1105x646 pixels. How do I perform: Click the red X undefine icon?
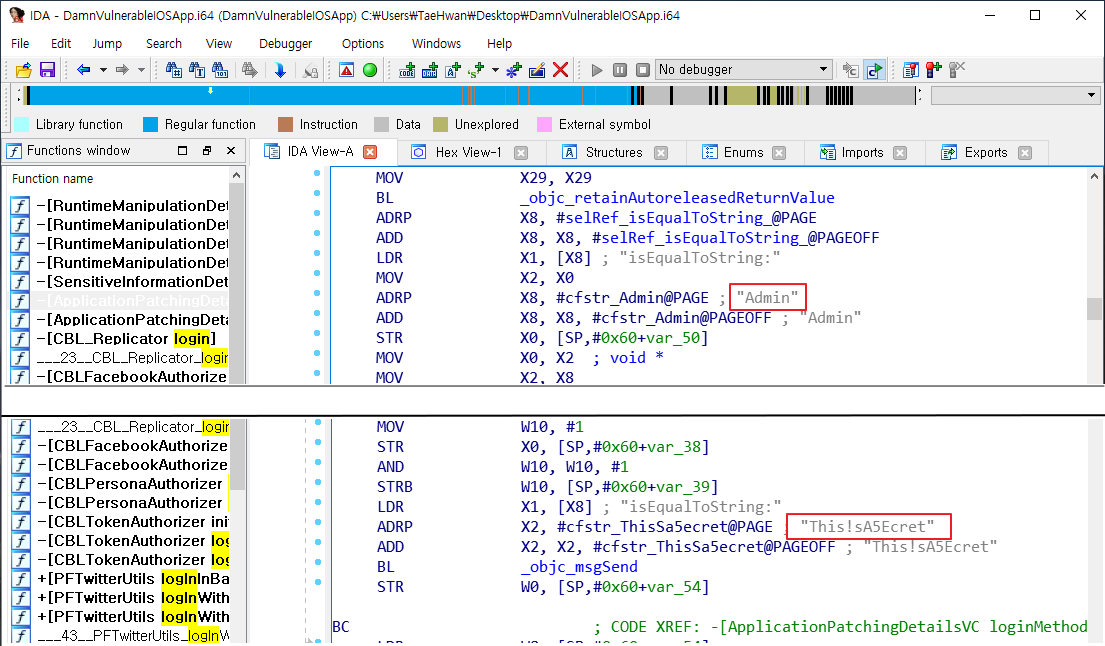pyautogui.click(x=560, y=70)
